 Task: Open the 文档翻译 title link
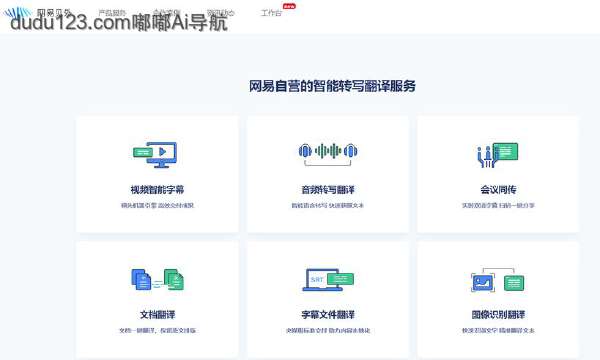click(157, 314)
